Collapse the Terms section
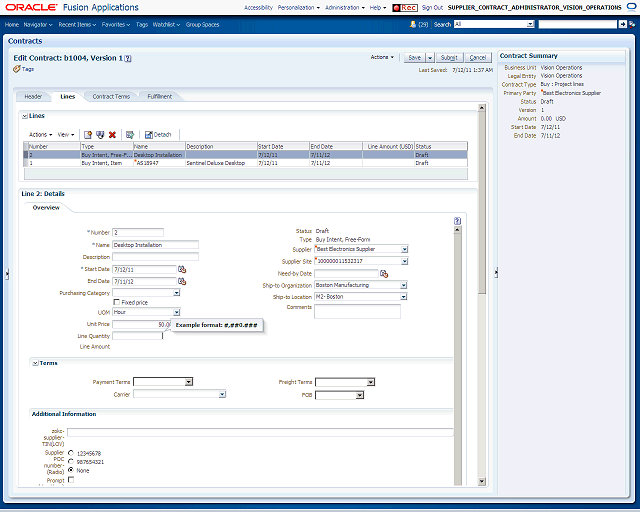640x512 pixels. [36, 363]
